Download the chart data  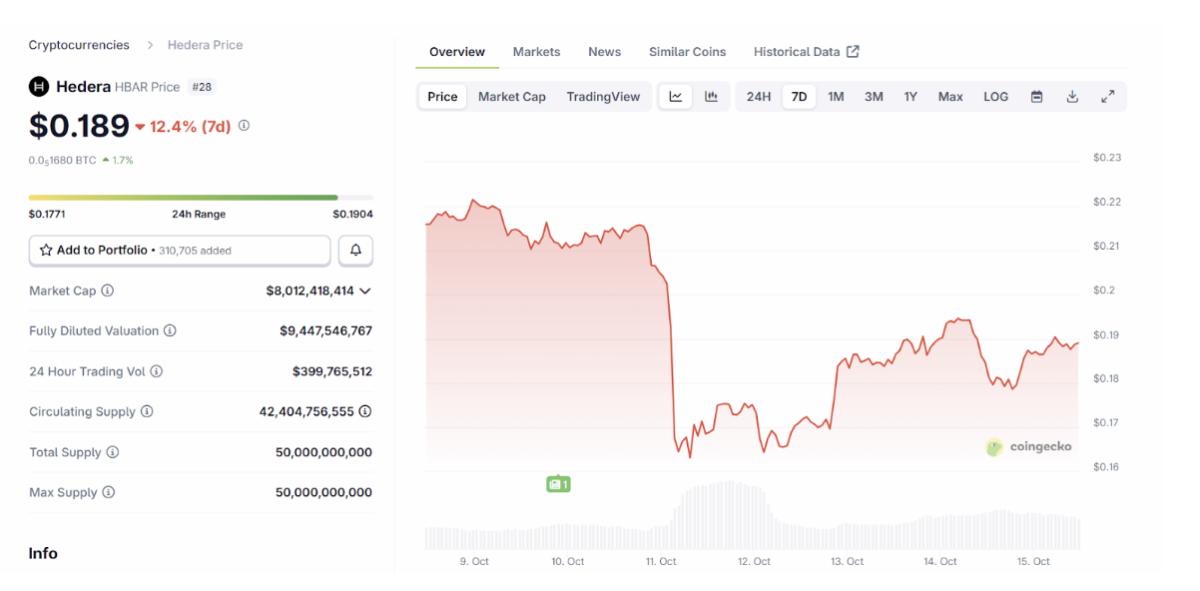coord(1072,97)
